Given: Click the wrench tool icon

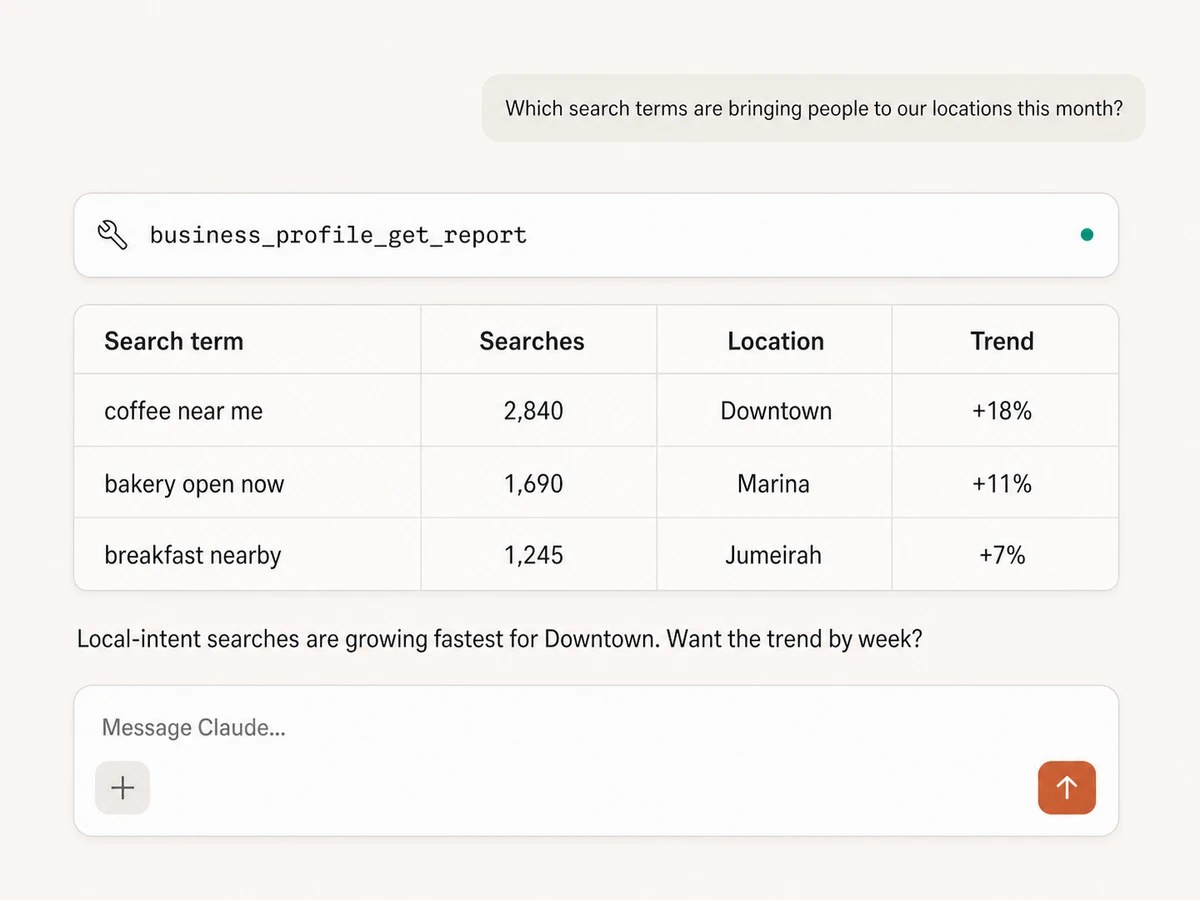Looking at the screenshot, I should pos(112,235).
